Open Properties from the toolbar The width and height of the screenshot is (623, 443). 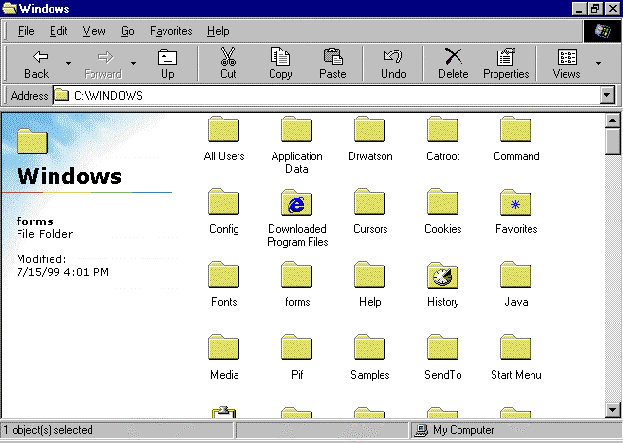[x=506, y=63]
